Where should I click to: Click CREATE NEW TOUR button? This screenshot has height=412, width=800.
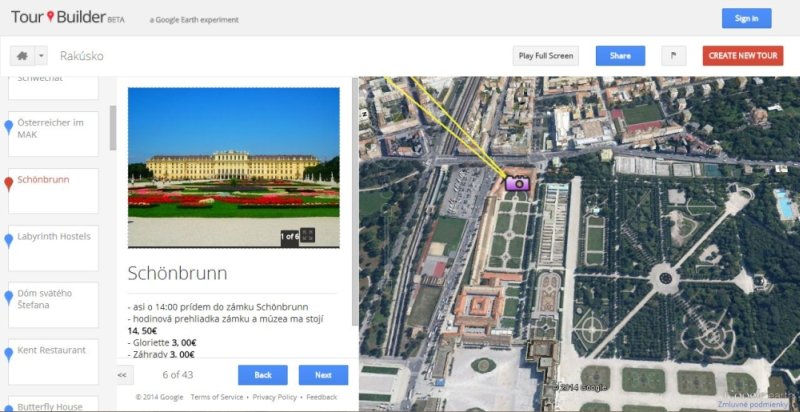743,56
